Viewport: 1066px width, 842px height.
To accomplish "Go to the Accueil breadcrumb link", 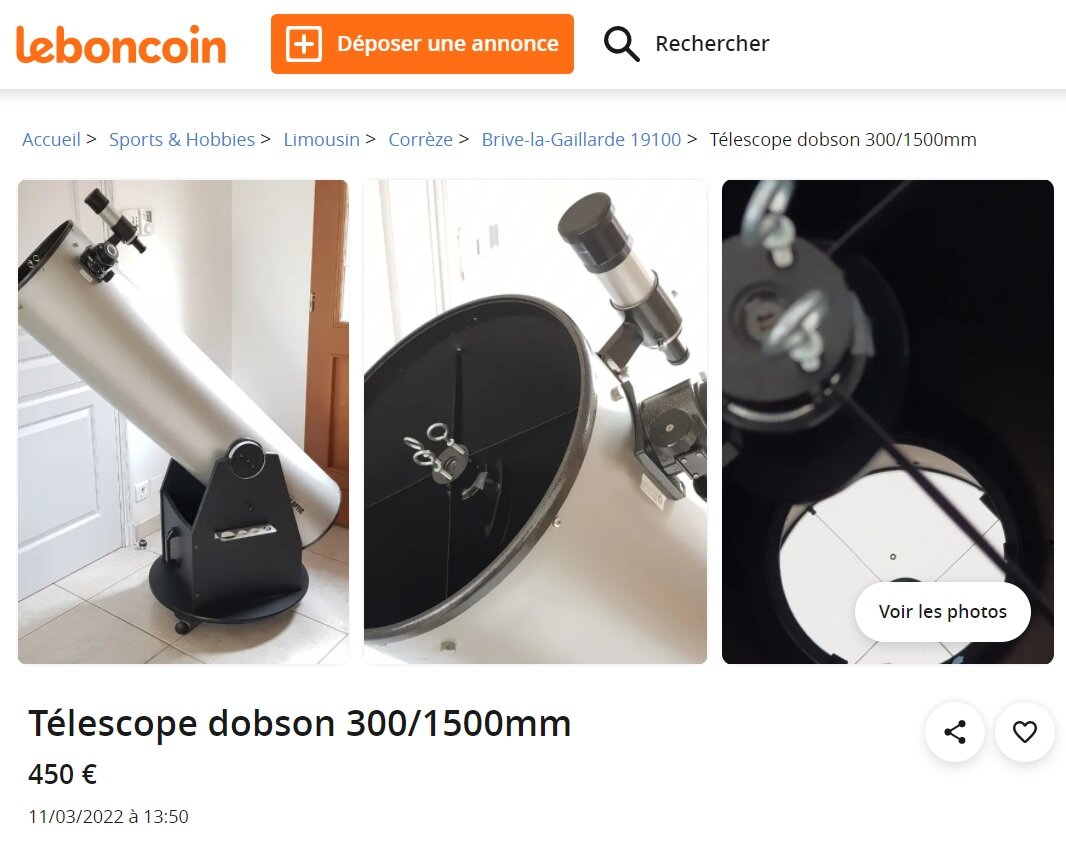I will coord(51,139).
